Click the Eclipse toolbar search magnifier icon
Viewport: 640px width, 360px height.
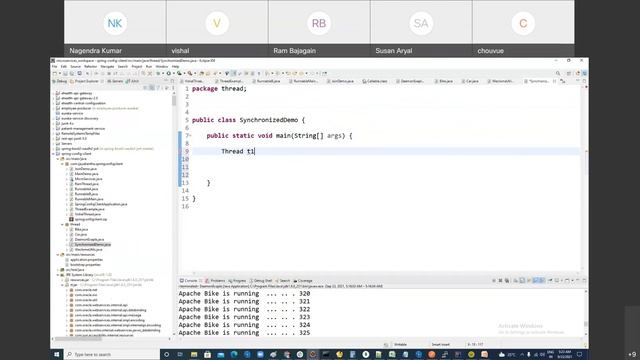(x=558, y=73)
